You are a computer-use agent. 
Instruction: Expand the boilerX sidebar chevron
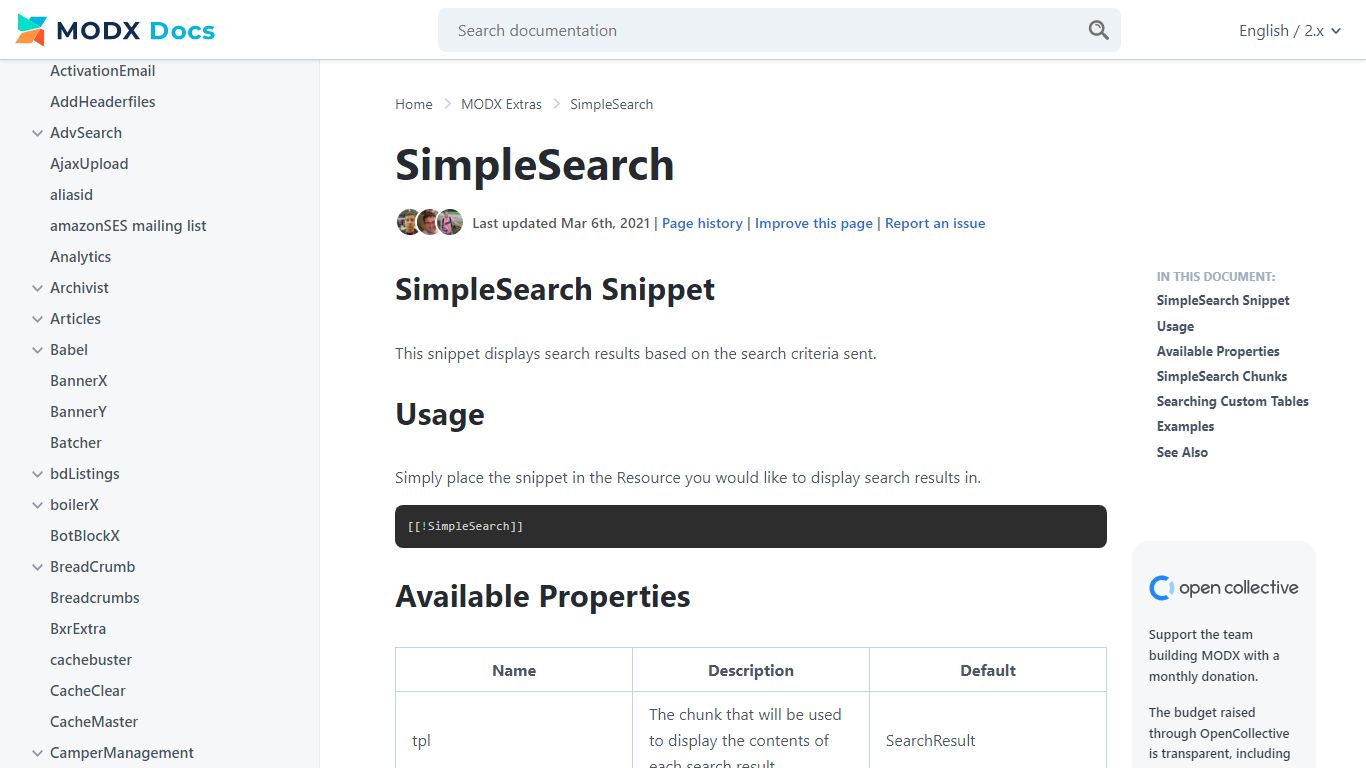tap(37, 505)
